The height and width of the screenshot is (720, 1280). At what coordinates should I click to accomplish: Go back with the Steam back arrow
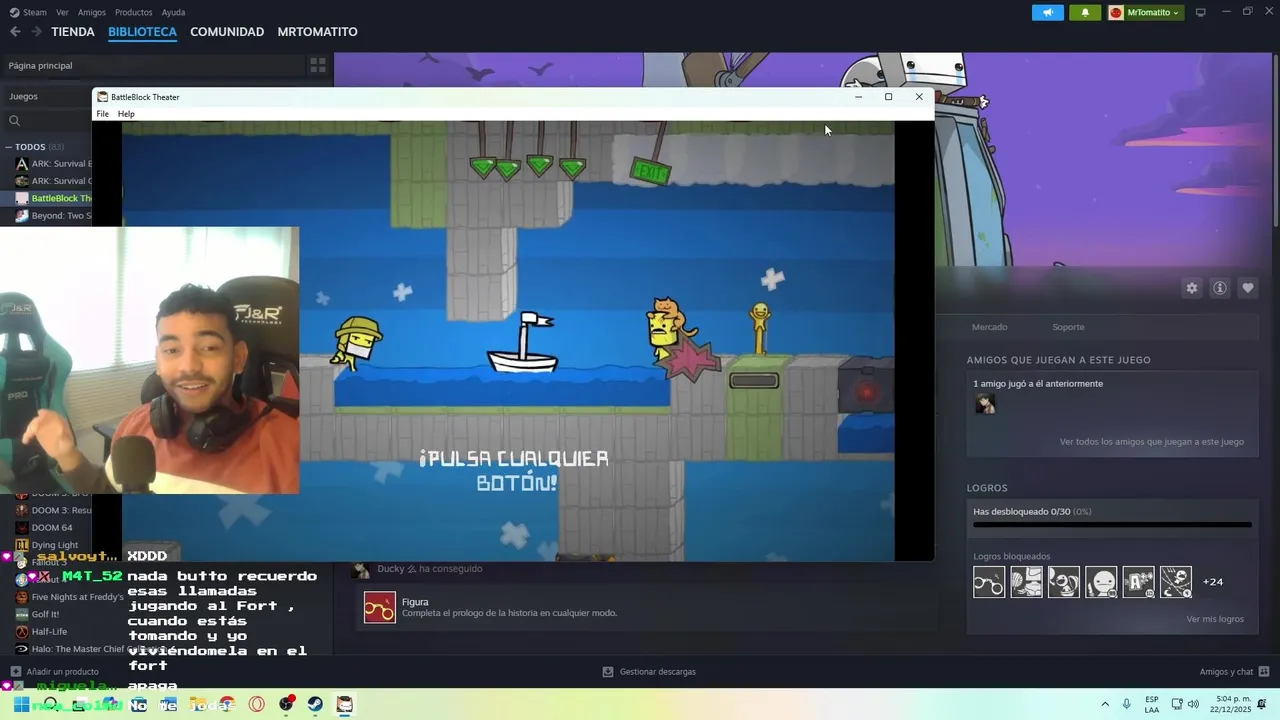click(x=15, y=32)
